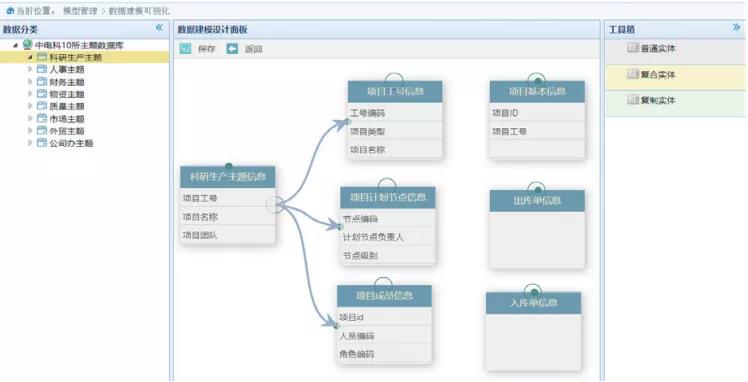Click the folder icon beside 人事主题
Screen dimensions: 748x382
point(42,70)
